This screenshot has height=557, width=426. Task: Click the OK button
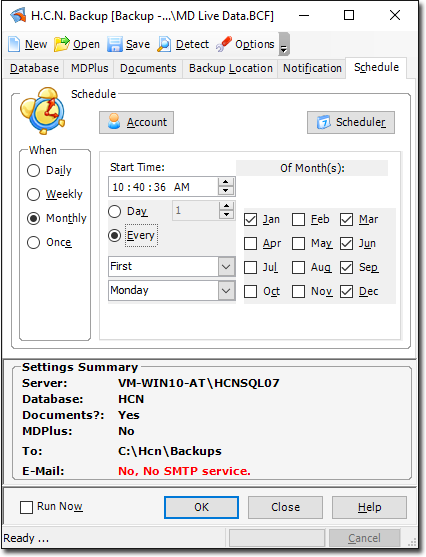tap(201, 507)
